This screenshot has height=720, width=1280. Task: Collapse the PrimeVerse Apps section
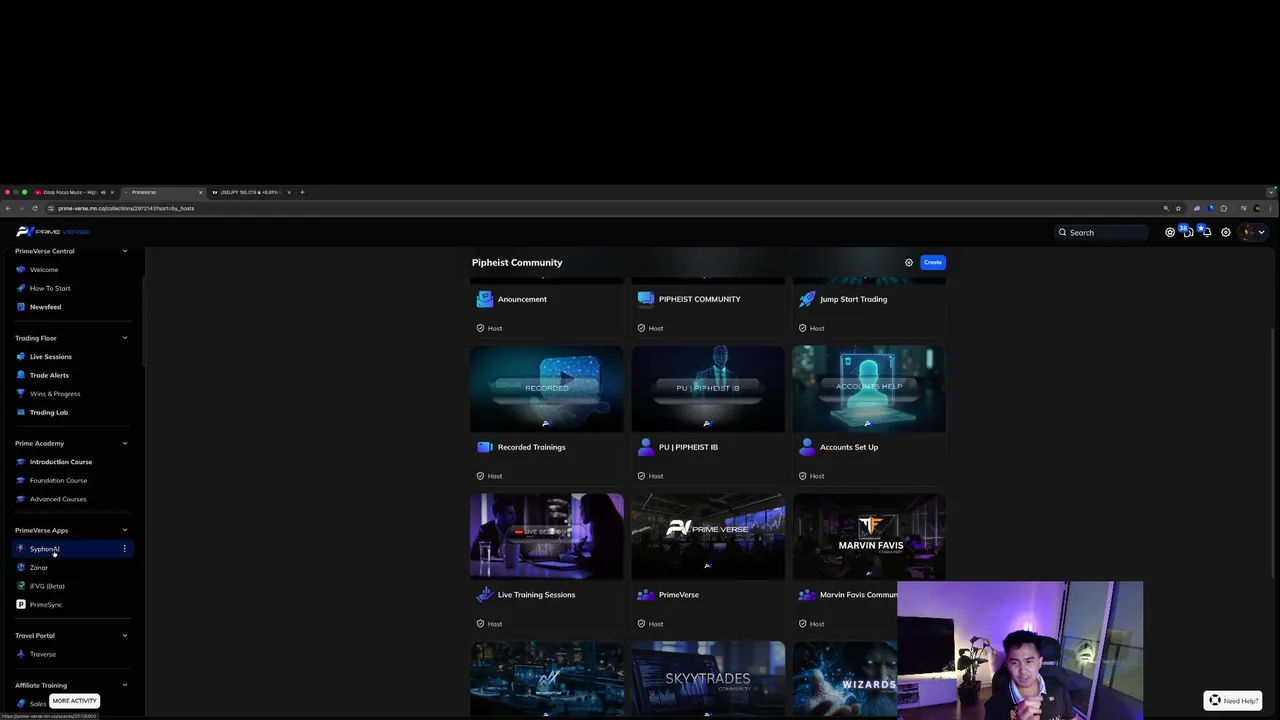click(125, 530)
